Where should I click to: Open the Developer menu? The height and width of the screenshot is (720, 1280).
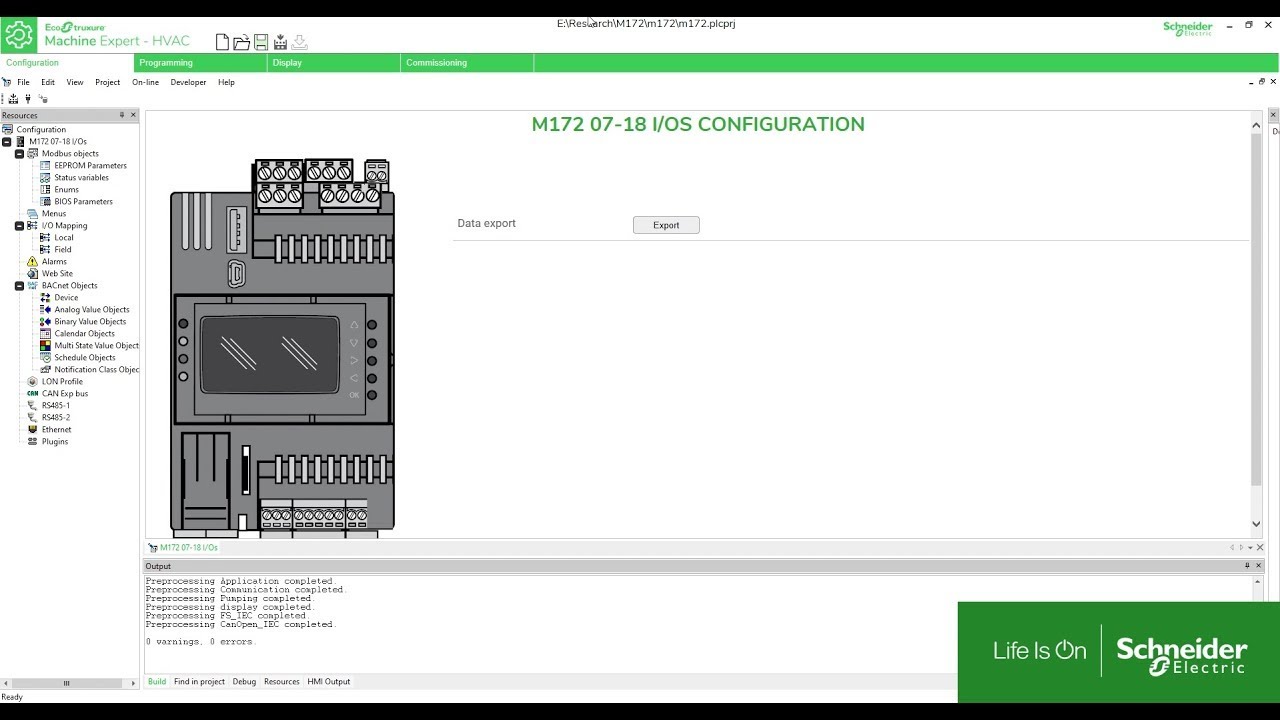coord(188,83)
